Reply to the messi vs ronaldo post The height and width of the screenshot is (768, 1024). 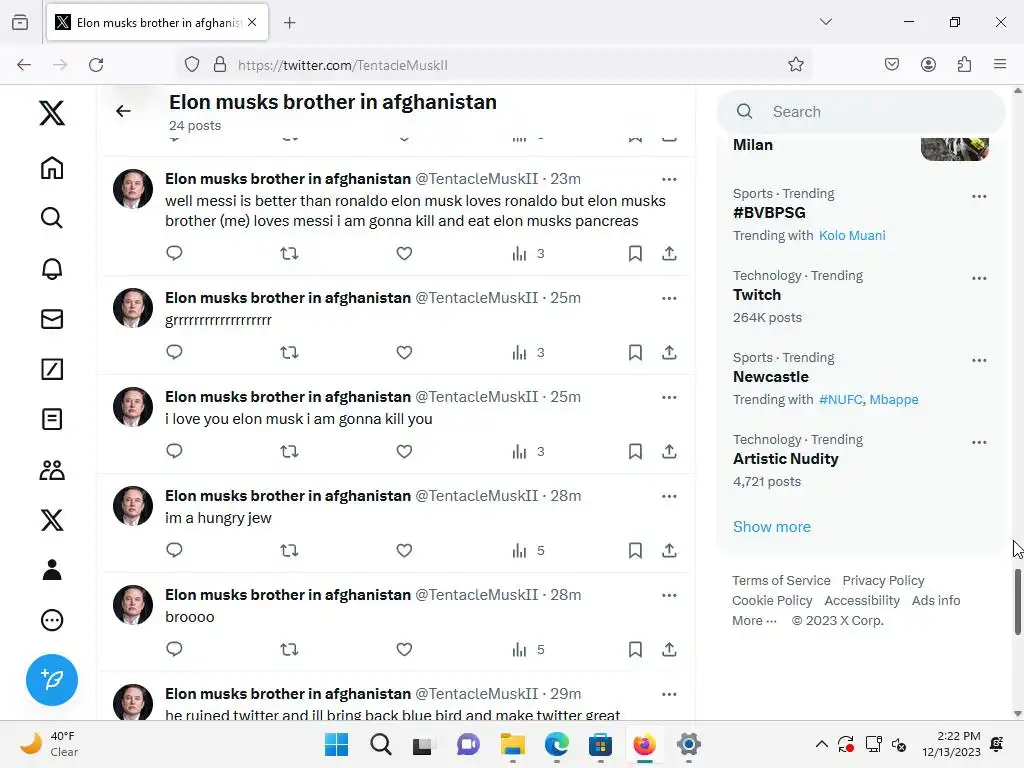(x=174, y=253)
